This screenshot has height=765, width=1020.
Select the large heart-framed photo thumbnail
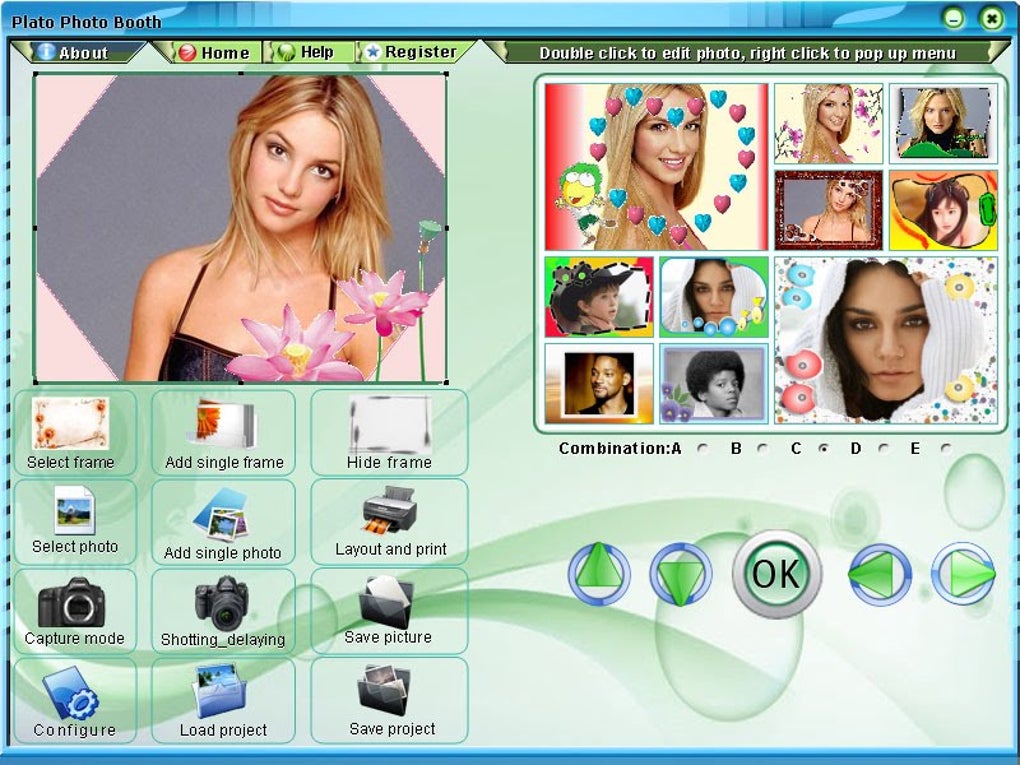click(656, 167)
